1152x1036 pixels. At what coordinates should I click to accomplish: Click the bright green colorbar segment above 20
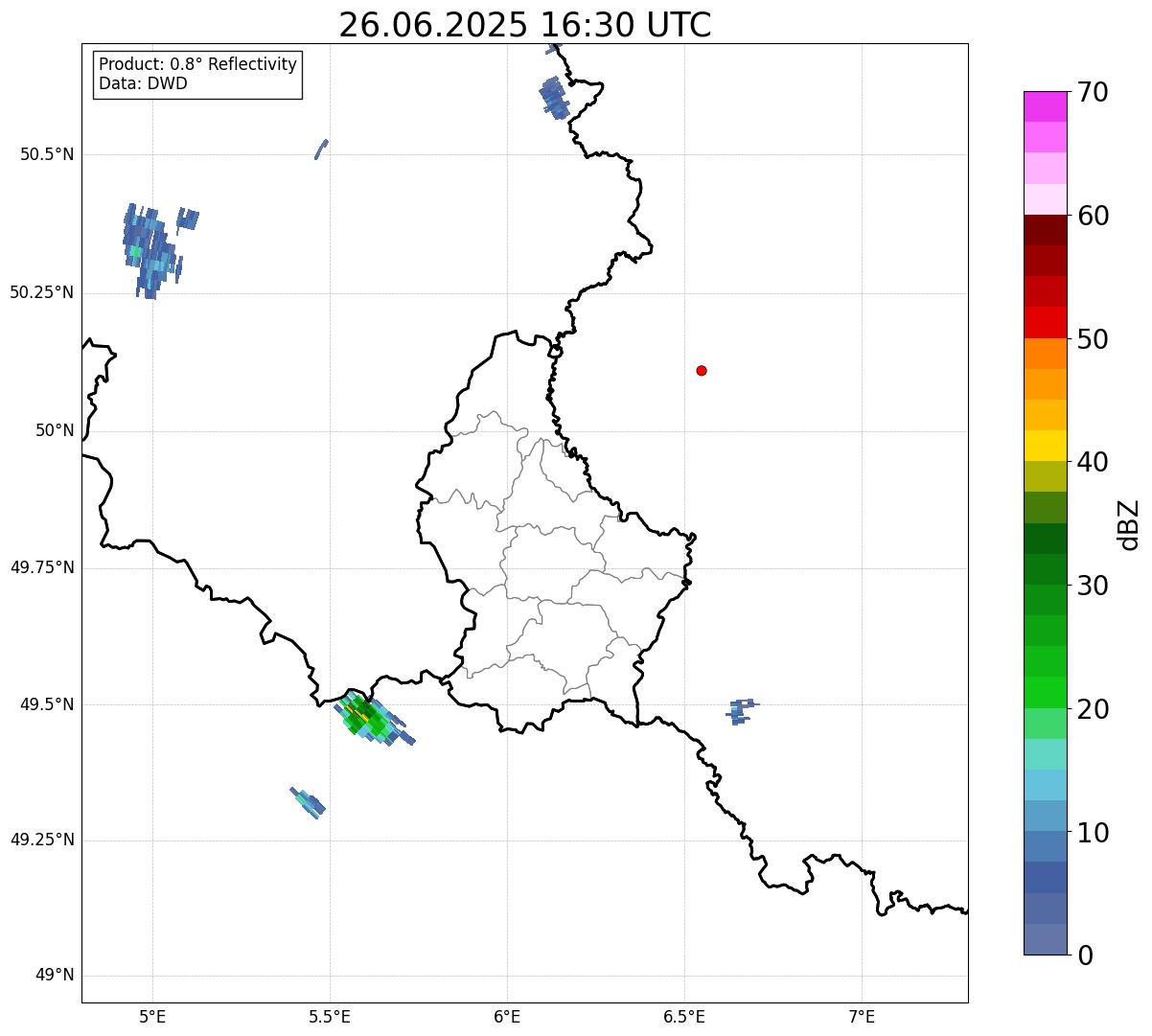pos(1045,693)
